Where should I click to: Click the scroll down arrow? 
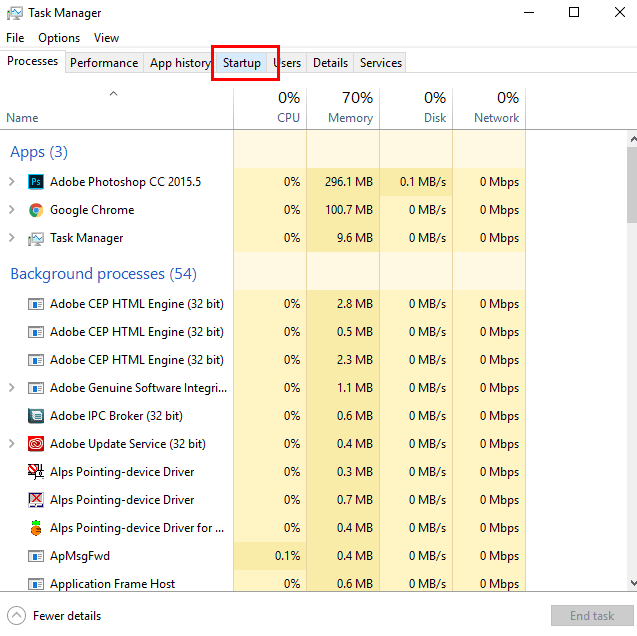[x=633, y=583]
